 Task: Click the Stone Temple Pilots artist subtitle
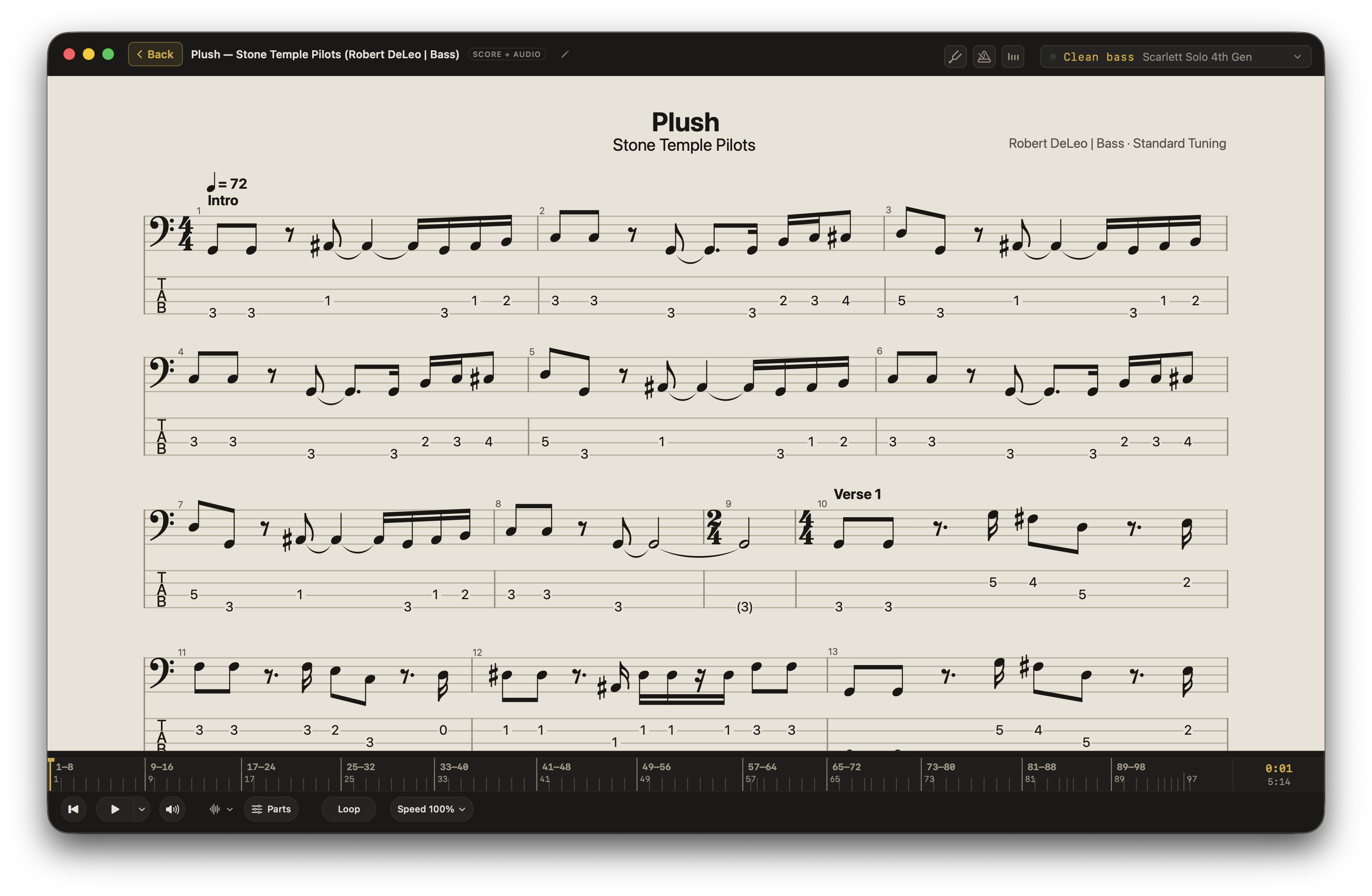tap(684, 145)
